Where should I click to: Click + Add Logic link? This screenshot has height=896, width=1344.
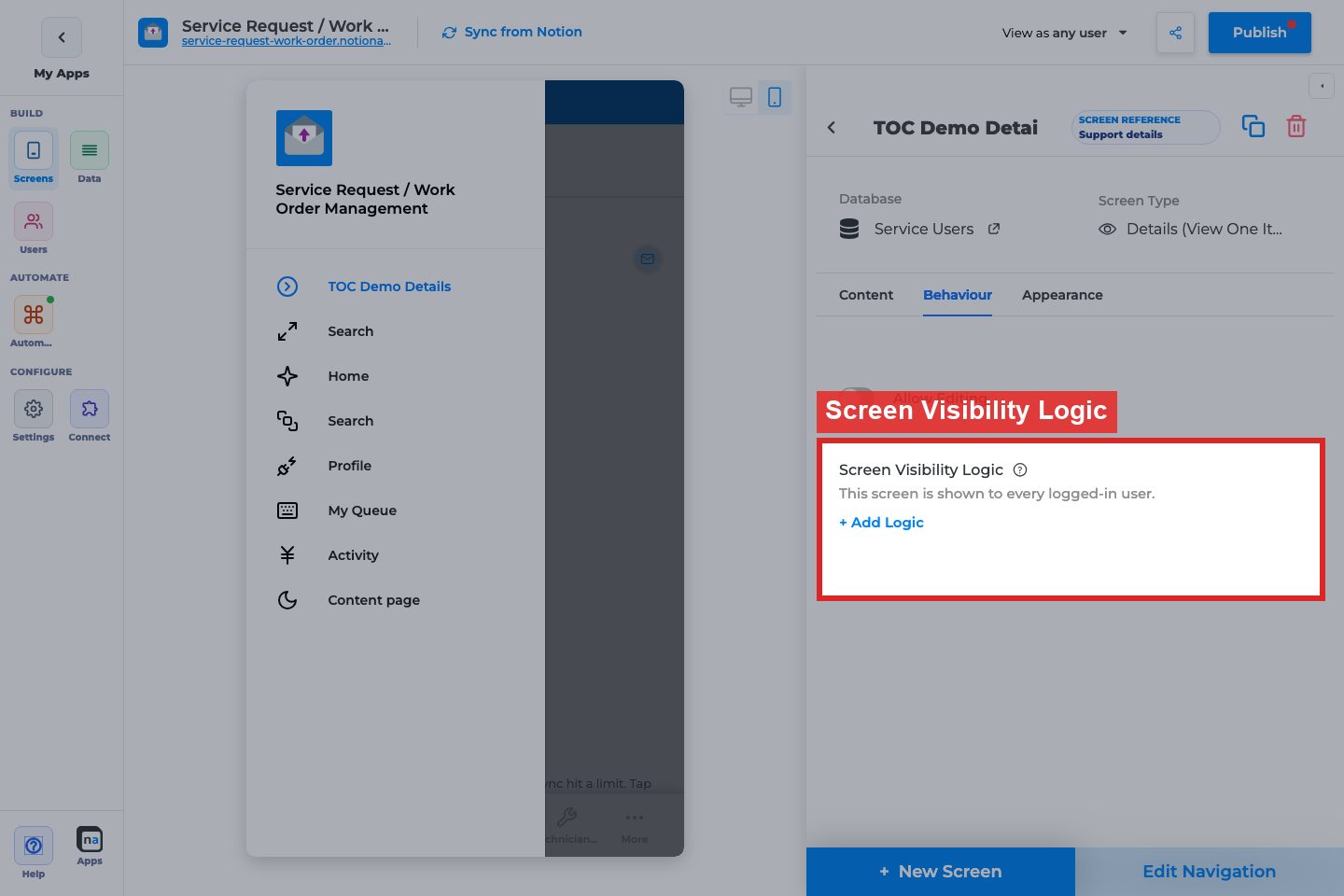coord(881,523)
